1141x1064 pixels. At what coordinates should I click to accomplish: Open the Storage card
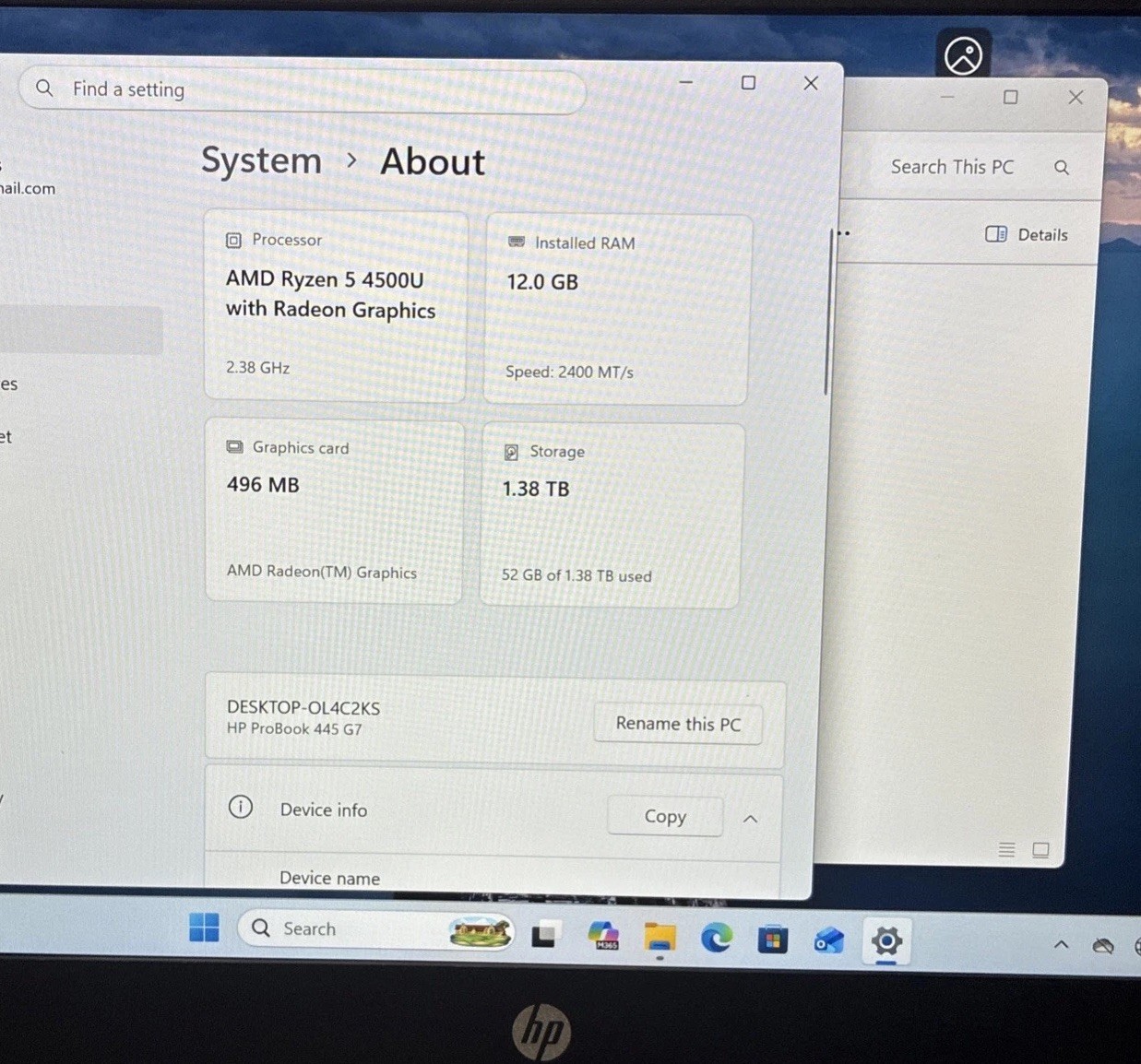point(612,515)
